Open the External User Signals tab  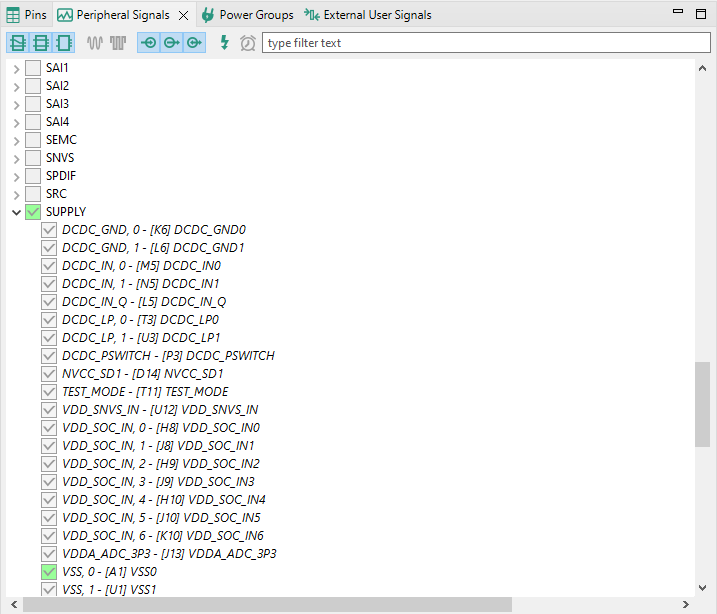pos(368,15)
